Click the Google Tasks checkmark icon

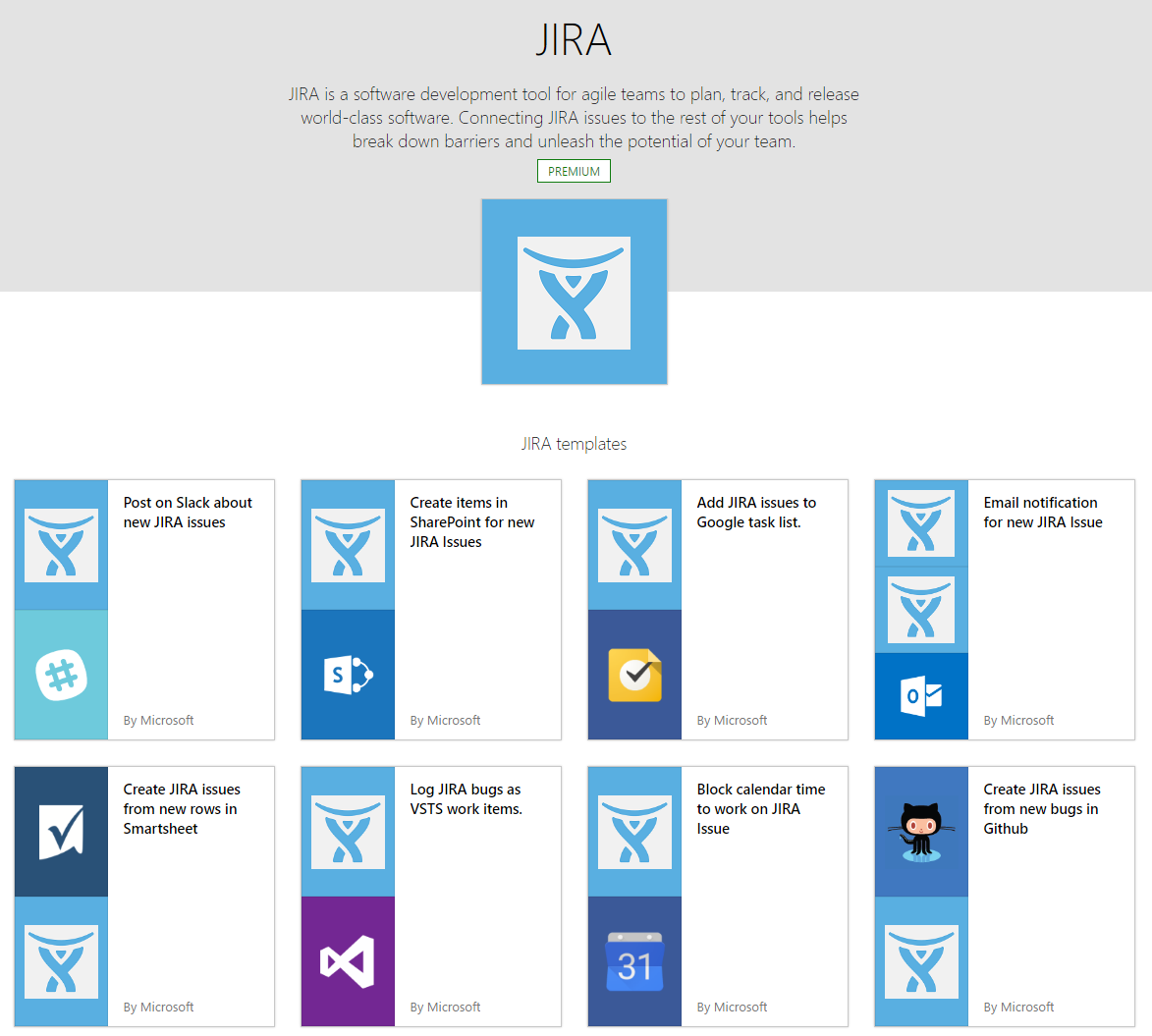coord(634,675)
